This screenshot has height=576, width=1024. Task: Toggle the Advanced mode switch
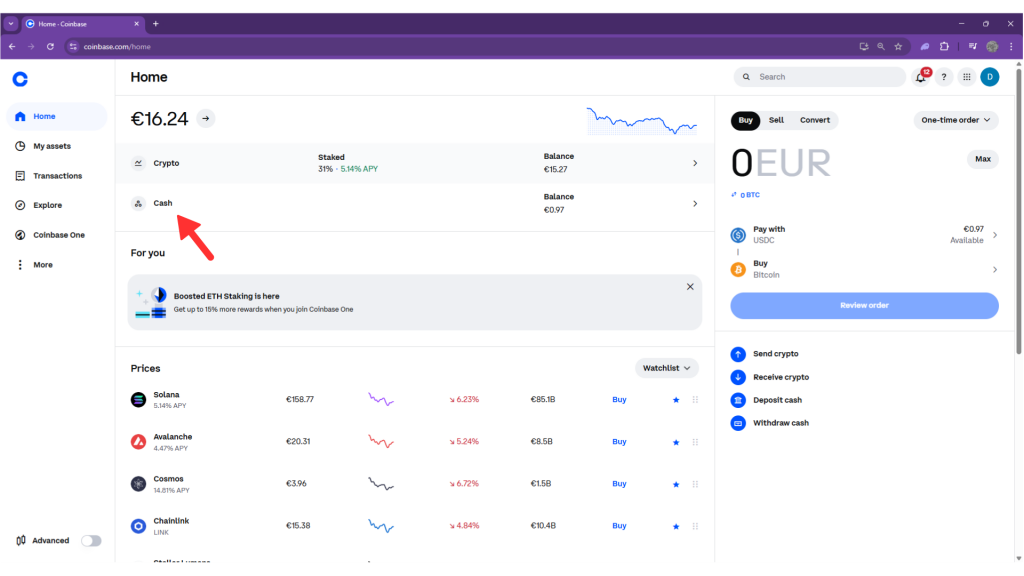pos(91,541)
